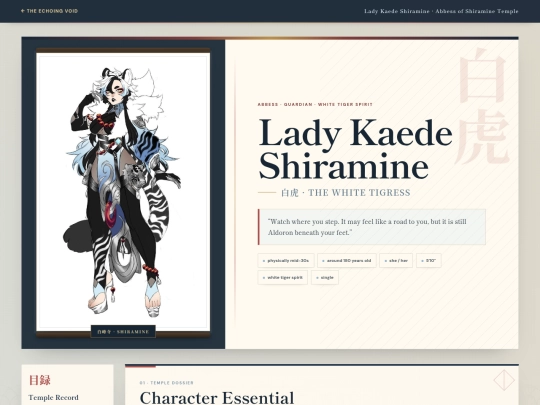Select the 'white tiger spirit' tag
This screenshot has width=540, height=405.
click(x=283, y=278)
